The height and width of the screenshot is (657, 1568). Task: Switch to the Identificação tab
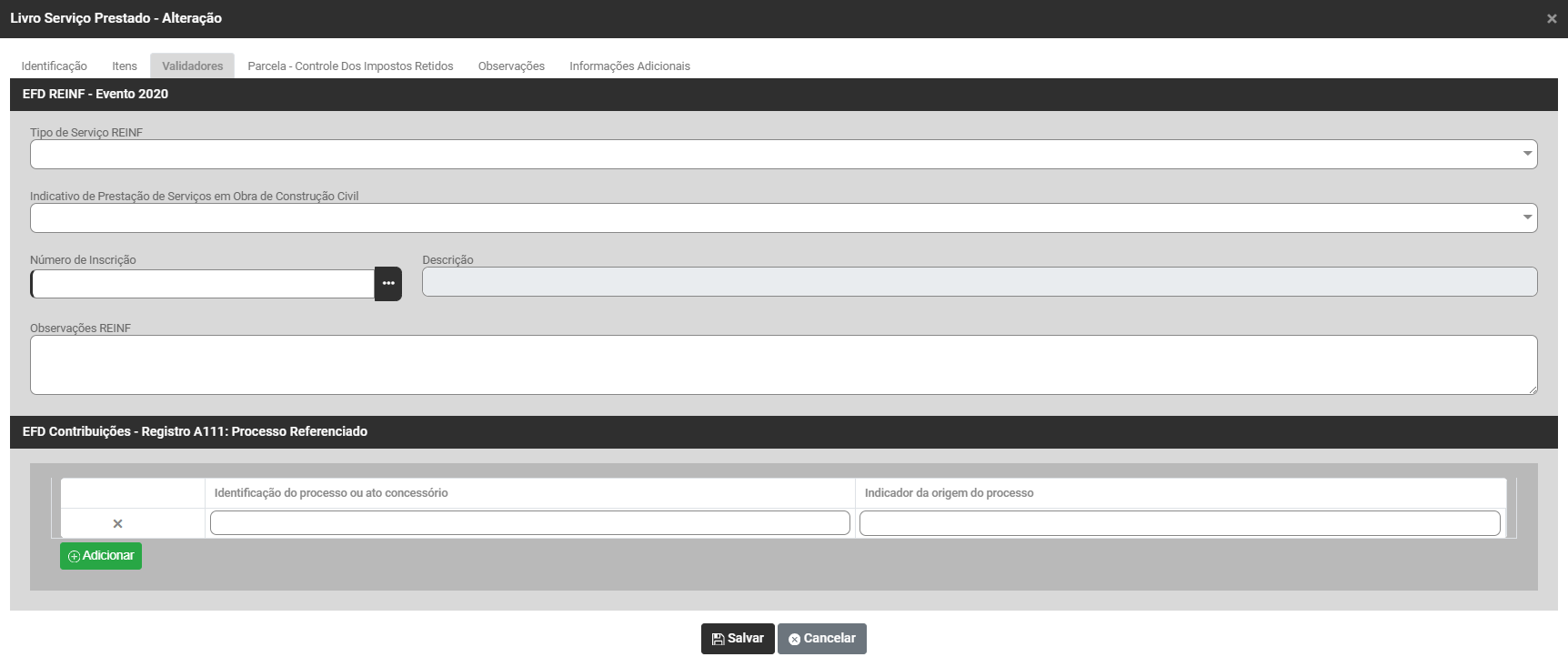pyautogui.click(x=55, y=66)
